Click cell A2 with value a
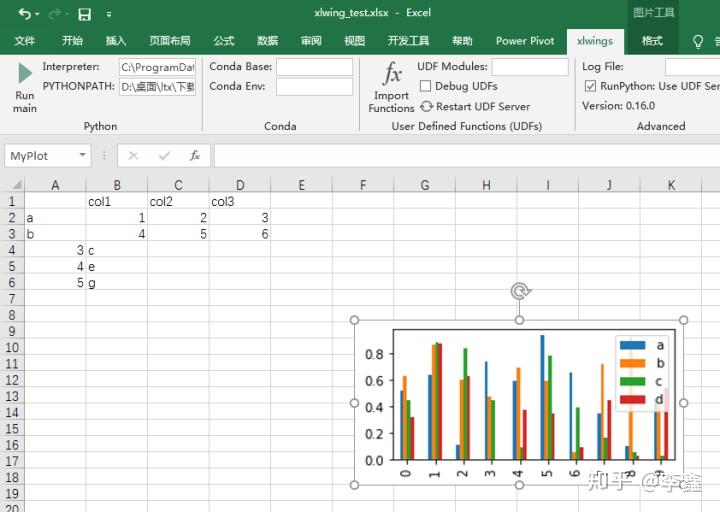 pos(55,218)
